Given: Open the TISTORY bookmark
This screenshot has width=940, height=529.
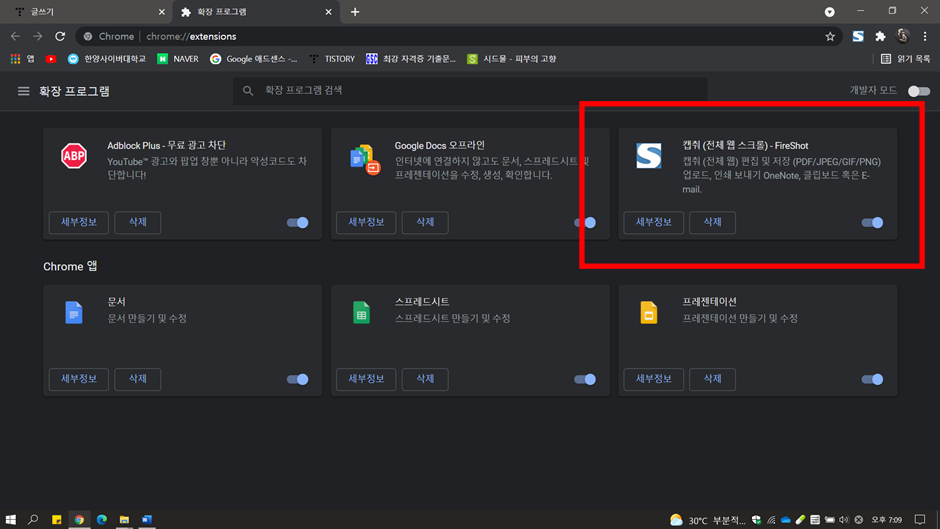Looking at the screenshot, I should 332,59.
